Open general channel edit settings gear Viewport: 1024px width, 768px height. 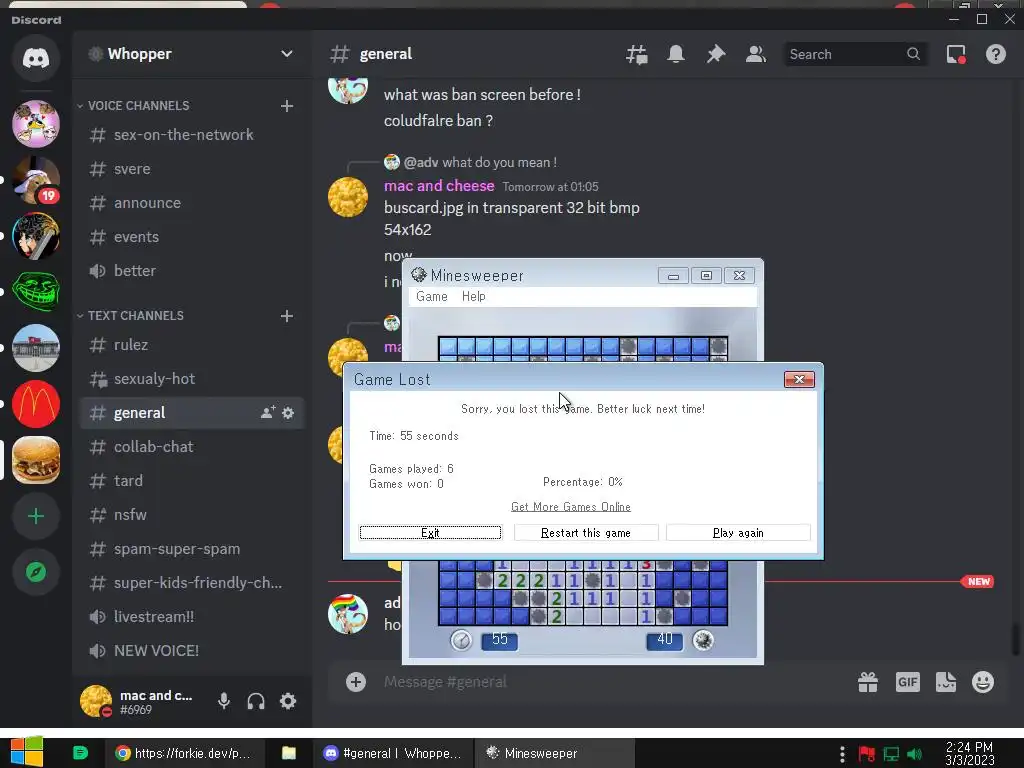288,413
